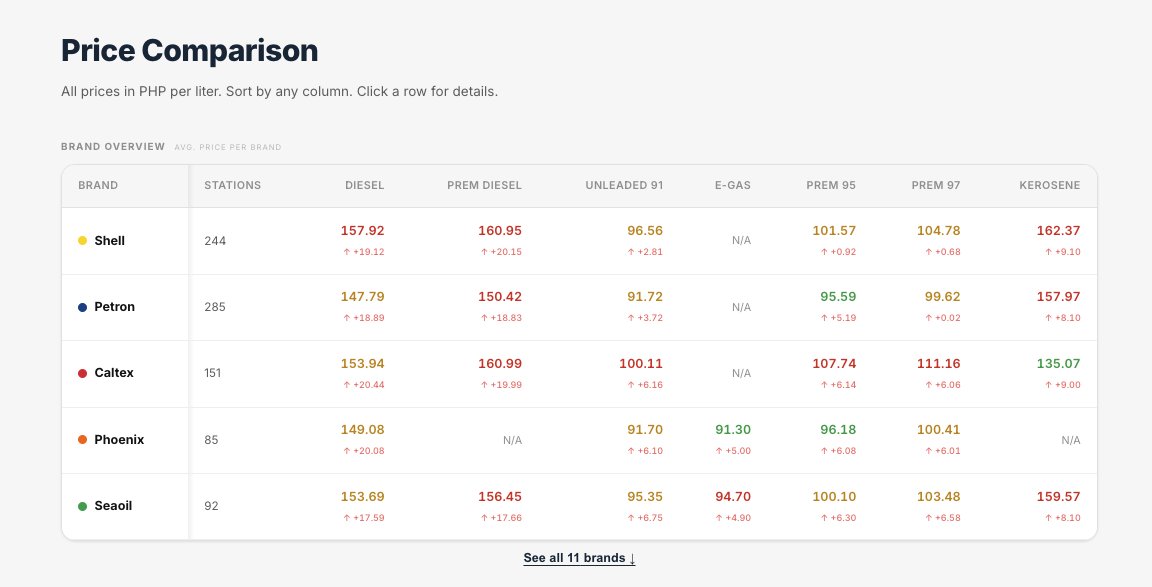Open the Seaoil brand row
Viewport: 1152px width, 587px height.
pyautogui.click(x=579, y=506)
